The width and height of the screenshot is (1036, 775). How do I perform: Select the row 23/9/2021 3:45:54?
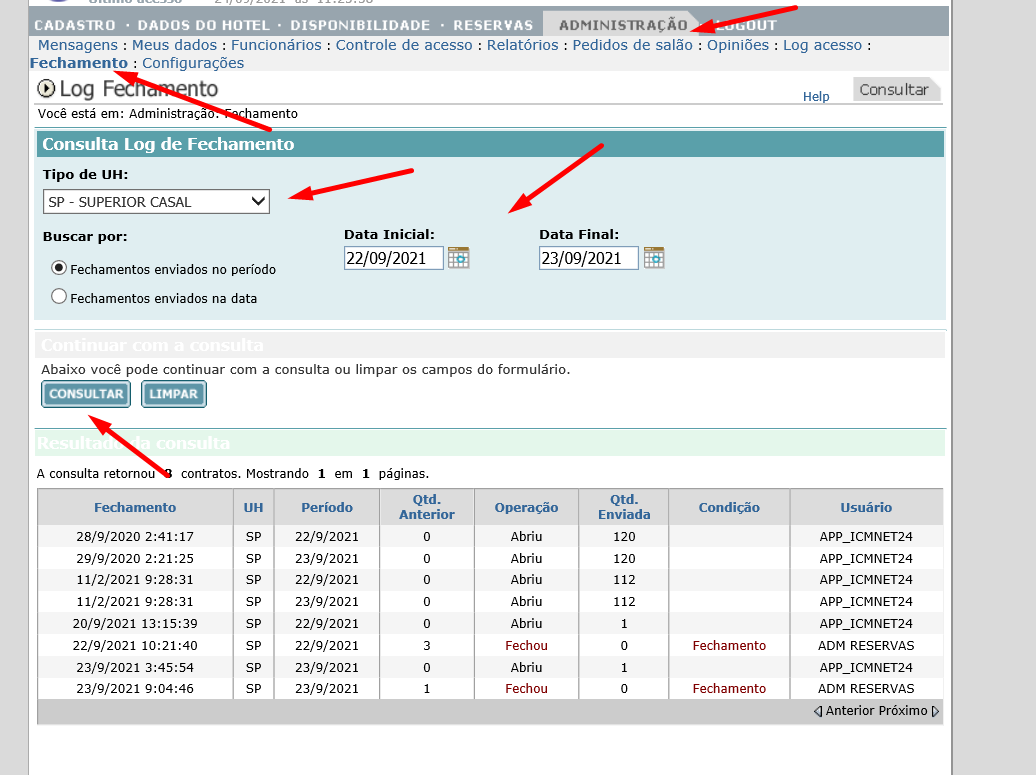[x=490, y=667]
